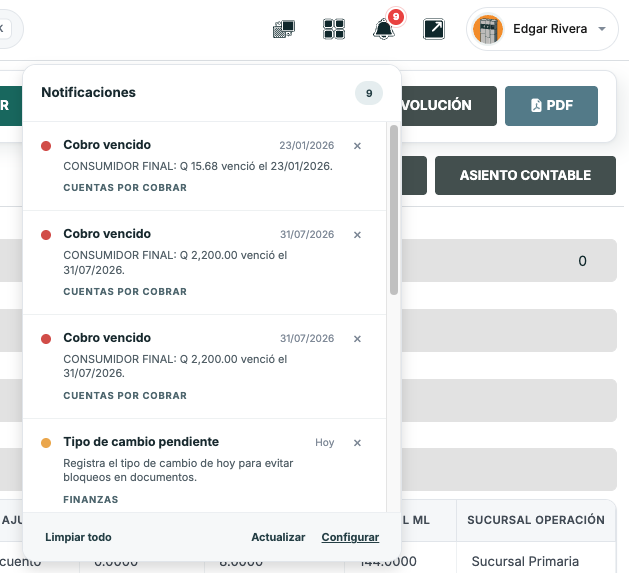Open the multi-window screens icon
Screen dimensions: 629x573
(284, 29)
